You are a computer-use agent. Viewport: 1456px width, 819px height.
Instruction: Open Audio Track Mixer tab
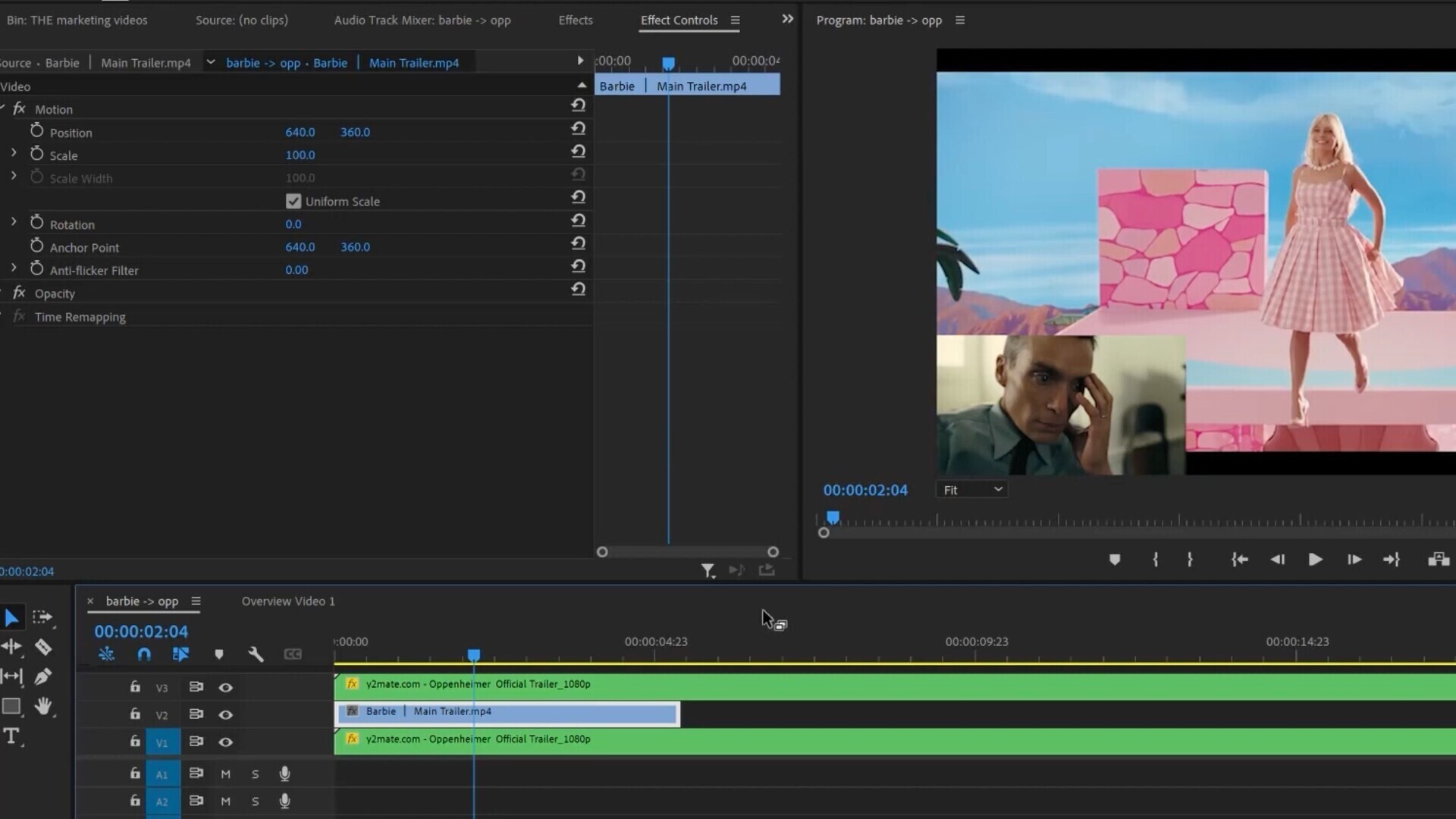point(422,20)
